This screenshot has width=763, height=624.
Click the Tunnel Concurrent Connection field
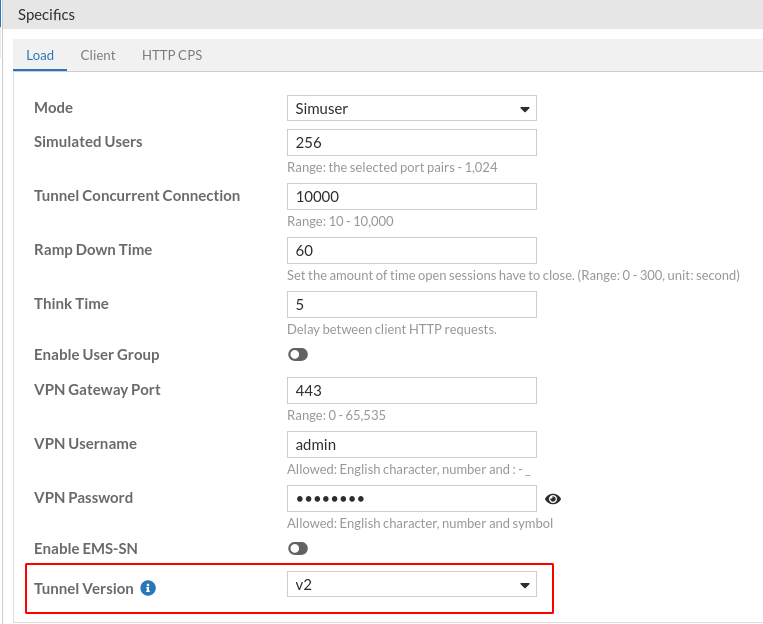tap(411, 196)
